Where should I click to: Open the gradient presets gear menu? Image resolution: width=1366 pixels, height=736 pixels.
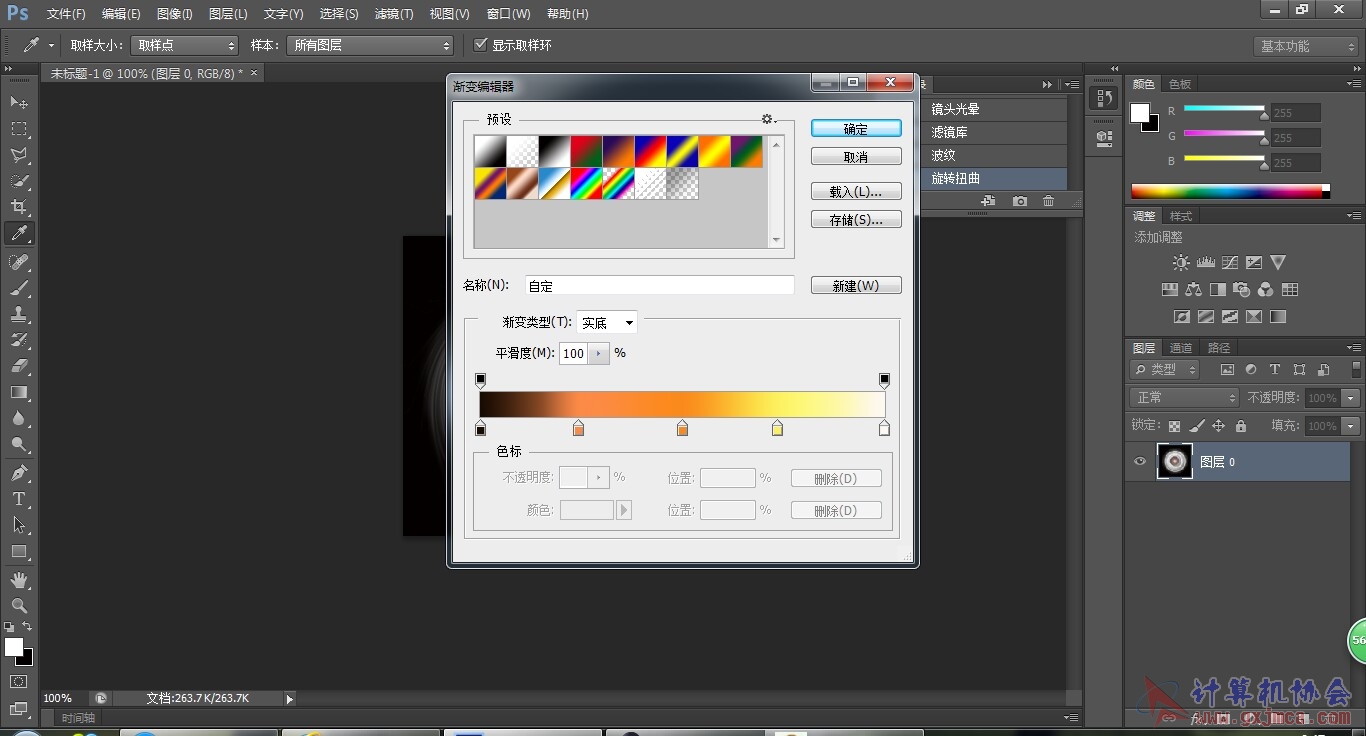point(769,119)
